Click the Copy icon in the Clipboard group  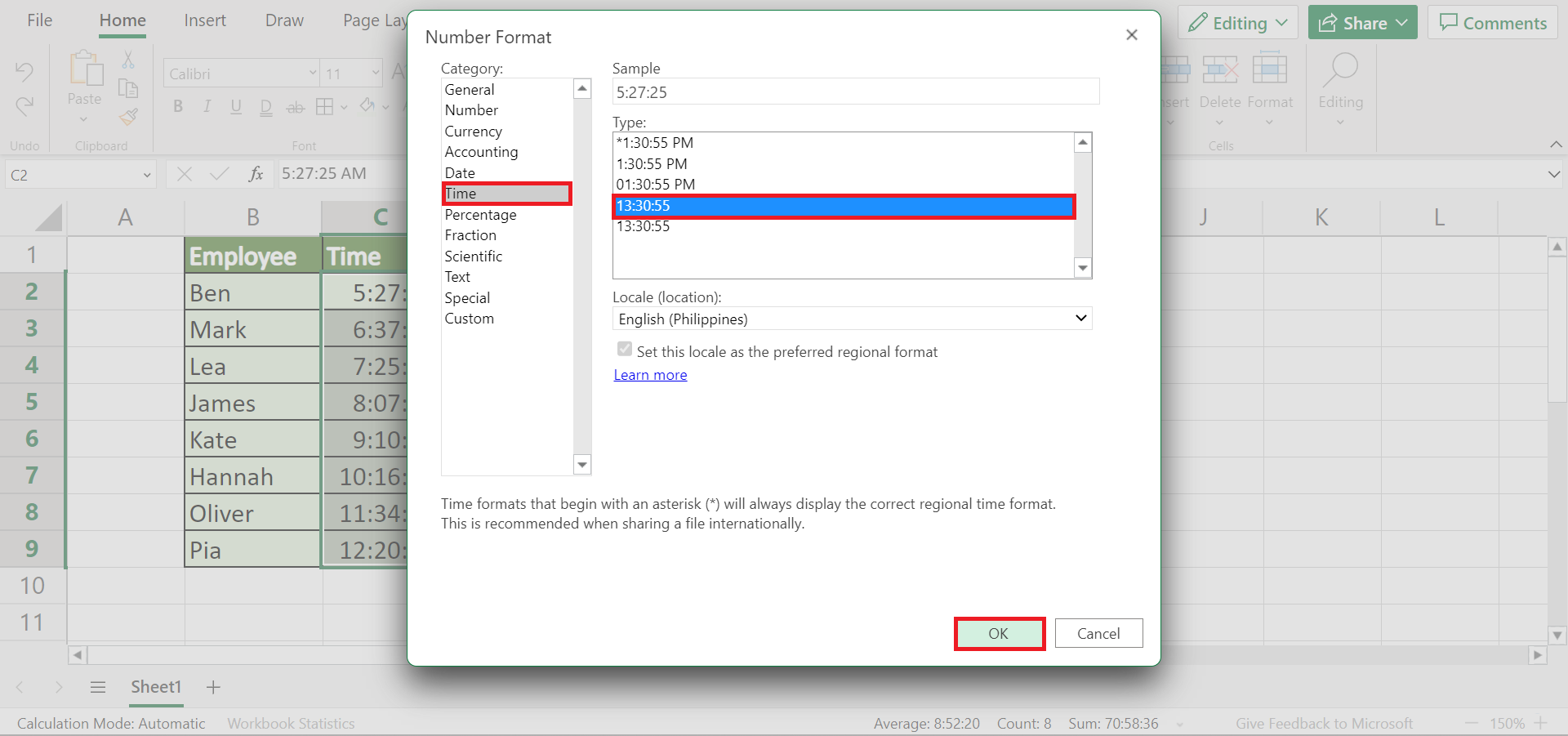tap(128, 87)
